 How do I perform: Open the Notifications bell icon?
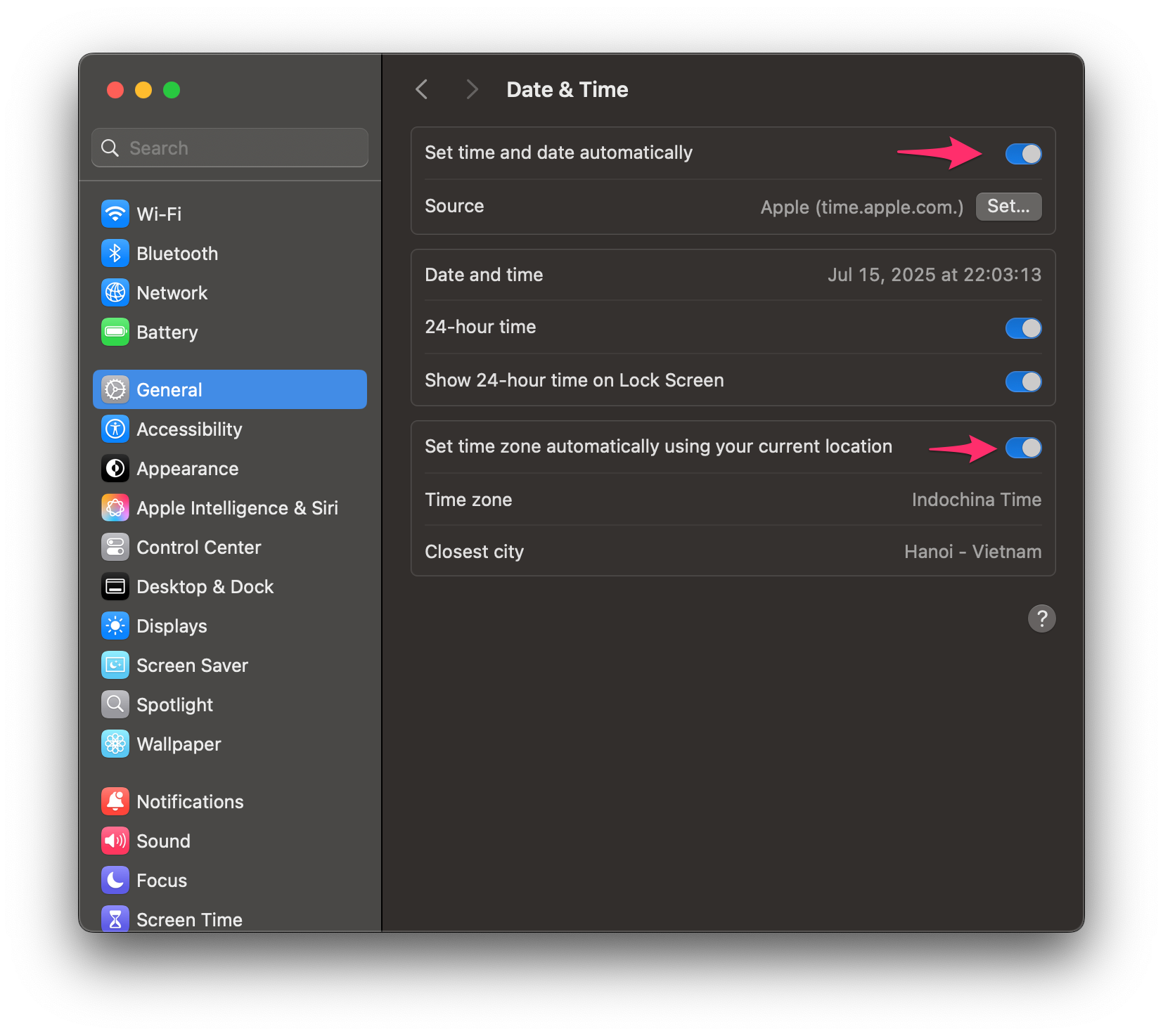click(115, 801)
